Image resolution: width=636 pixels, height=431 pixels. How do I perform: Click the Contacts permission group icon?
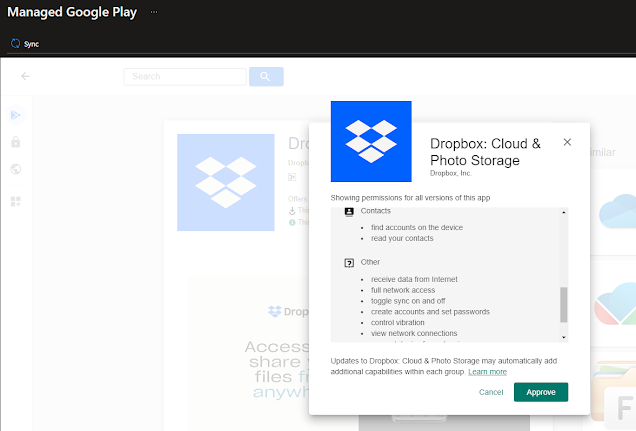(349, 212)
